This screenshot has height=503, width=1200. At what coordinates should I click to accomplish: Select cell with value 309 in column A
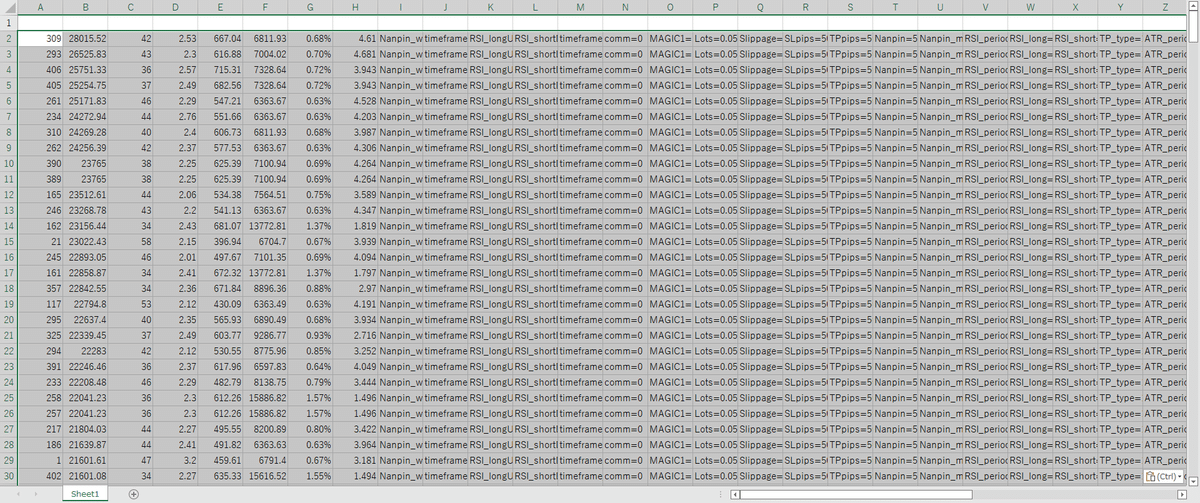coord(40,38)
